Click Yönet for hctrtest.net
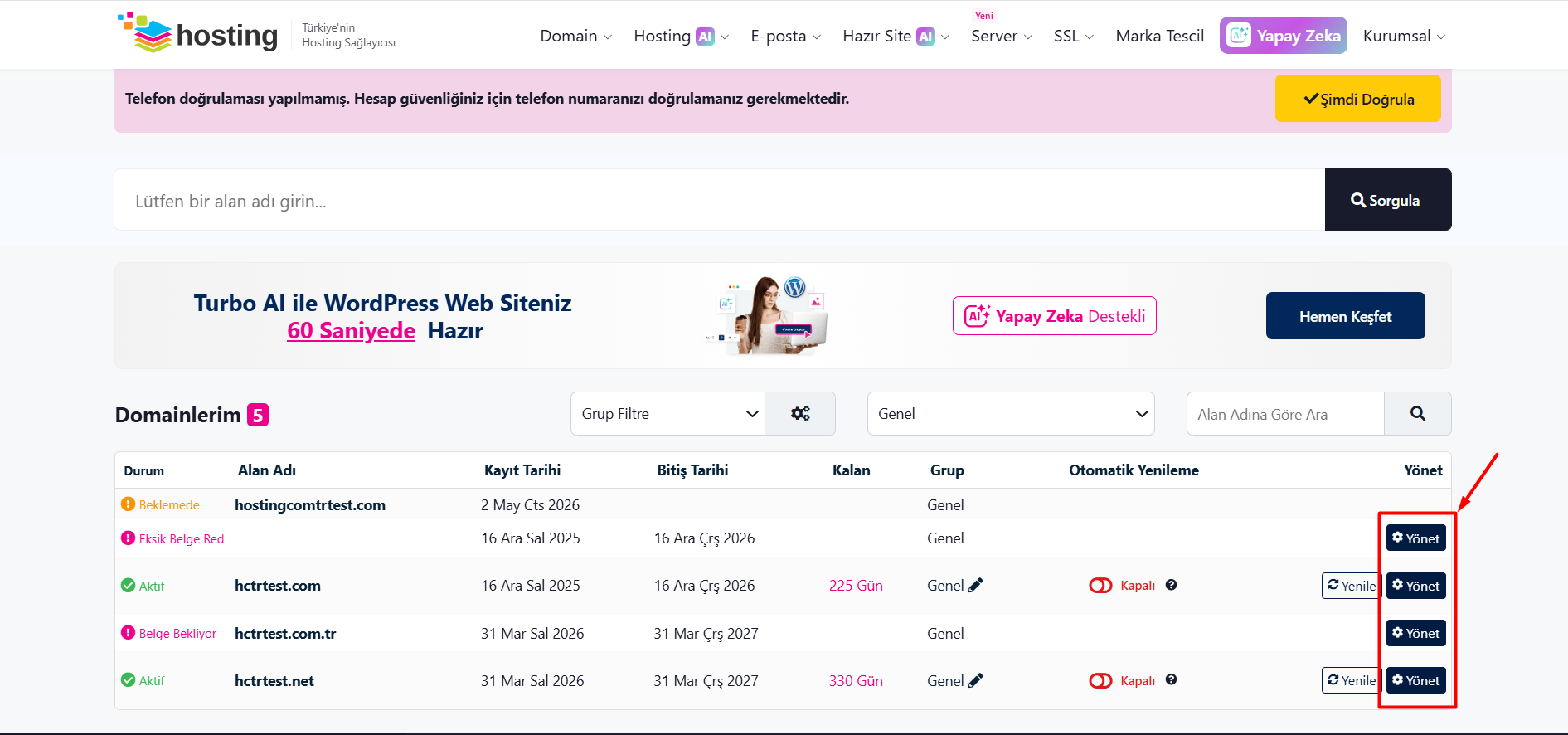The height and width of the screenshot is (735, 1568). click(1416, 680)
